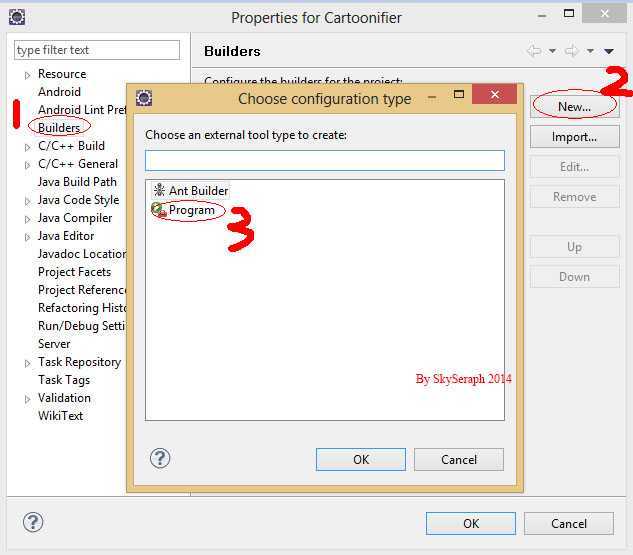Expand the C/C++ Build node
Image resolution: width=633 pixels, height=555 pixels.
coord(27,147)
